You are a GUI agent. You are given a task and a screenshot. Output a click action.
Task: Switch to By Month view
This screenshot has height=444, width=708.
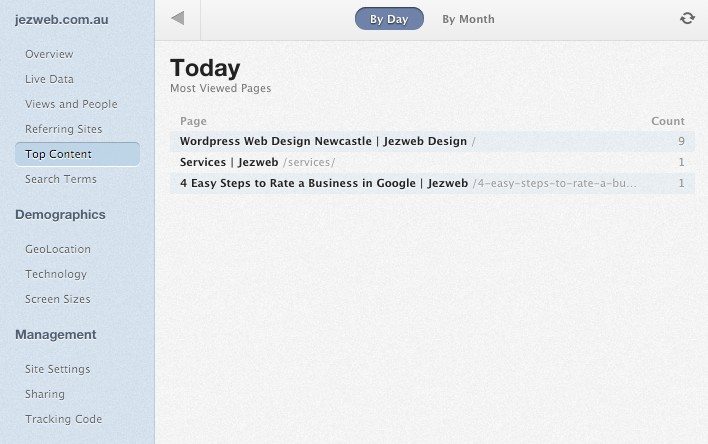[x=468, y=19]
